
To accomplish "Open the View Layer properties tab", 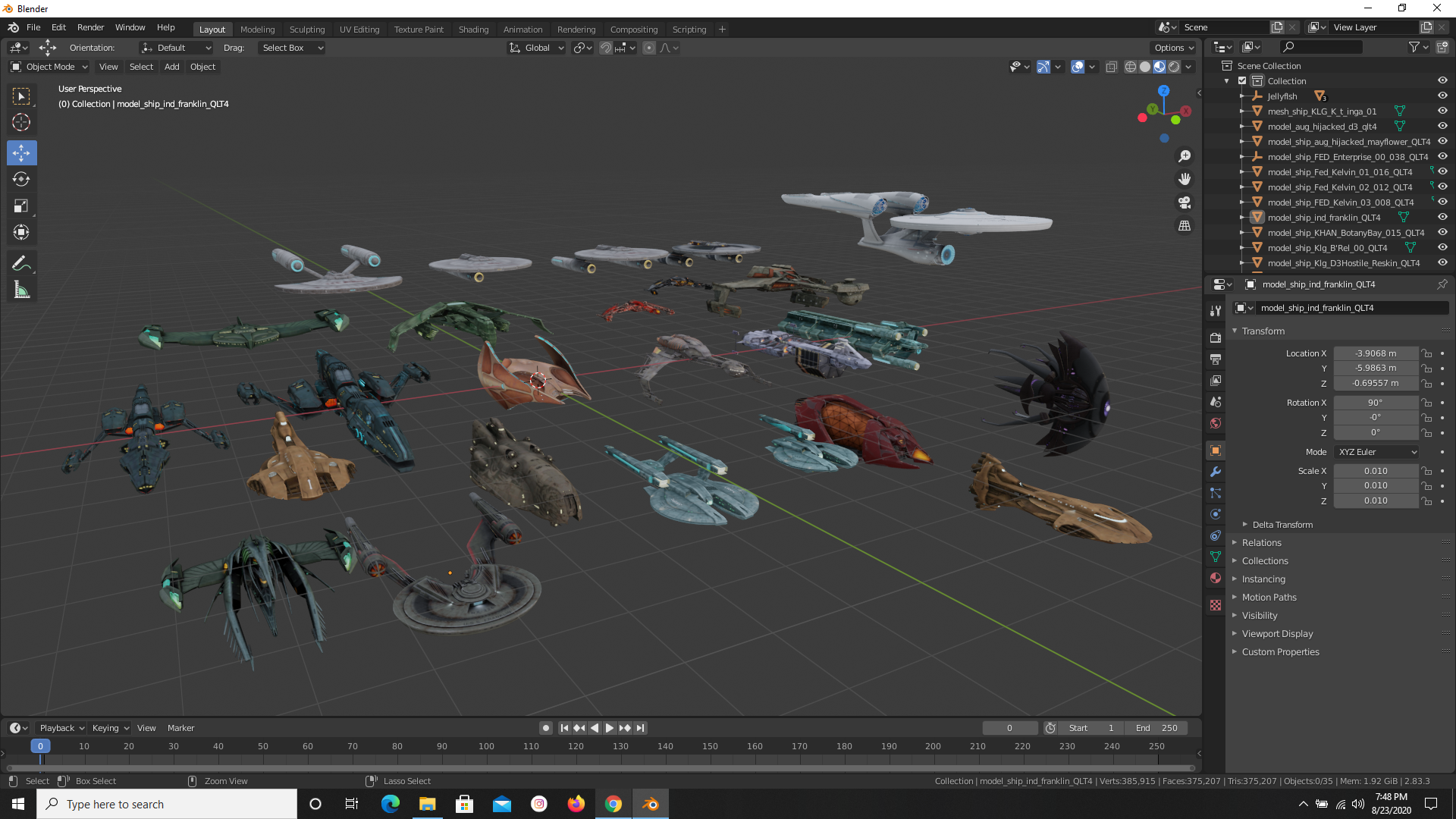I will (1216, 380).
